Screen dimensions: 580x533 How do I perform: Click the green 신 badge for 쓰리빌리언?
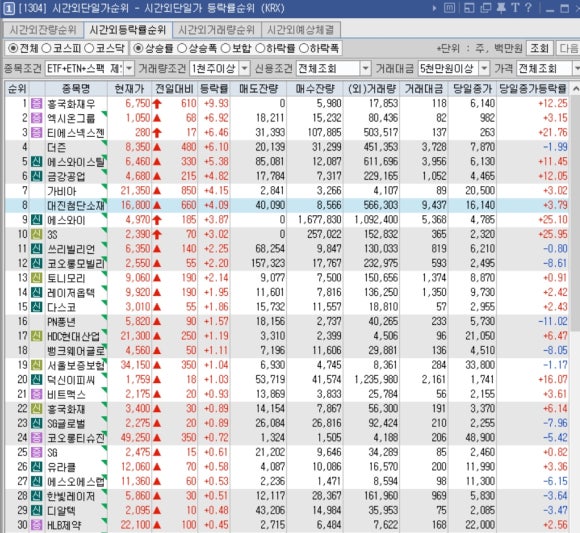point(36,249)
